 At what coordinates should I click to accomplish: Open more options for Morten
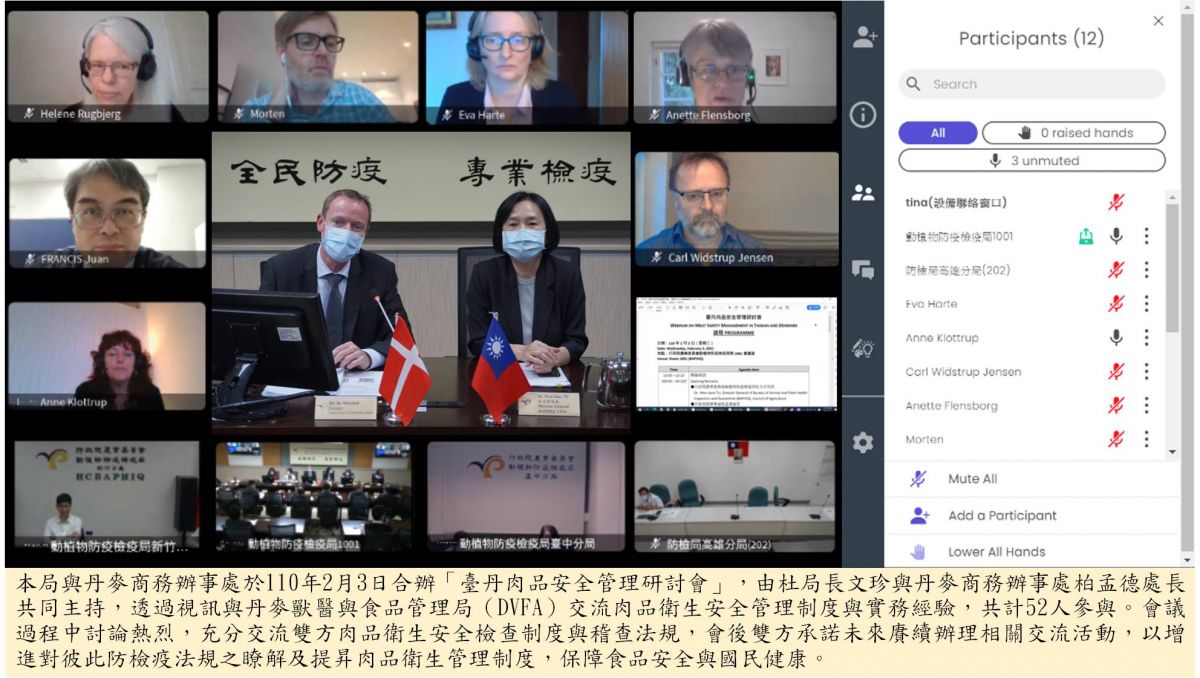tap(1146, 439)
